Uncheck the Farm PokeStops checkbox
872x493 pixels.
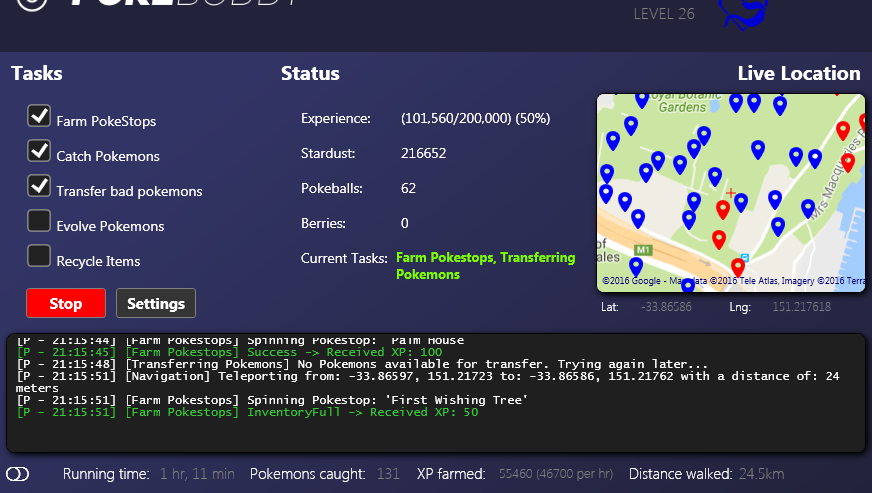click(39, 116)
